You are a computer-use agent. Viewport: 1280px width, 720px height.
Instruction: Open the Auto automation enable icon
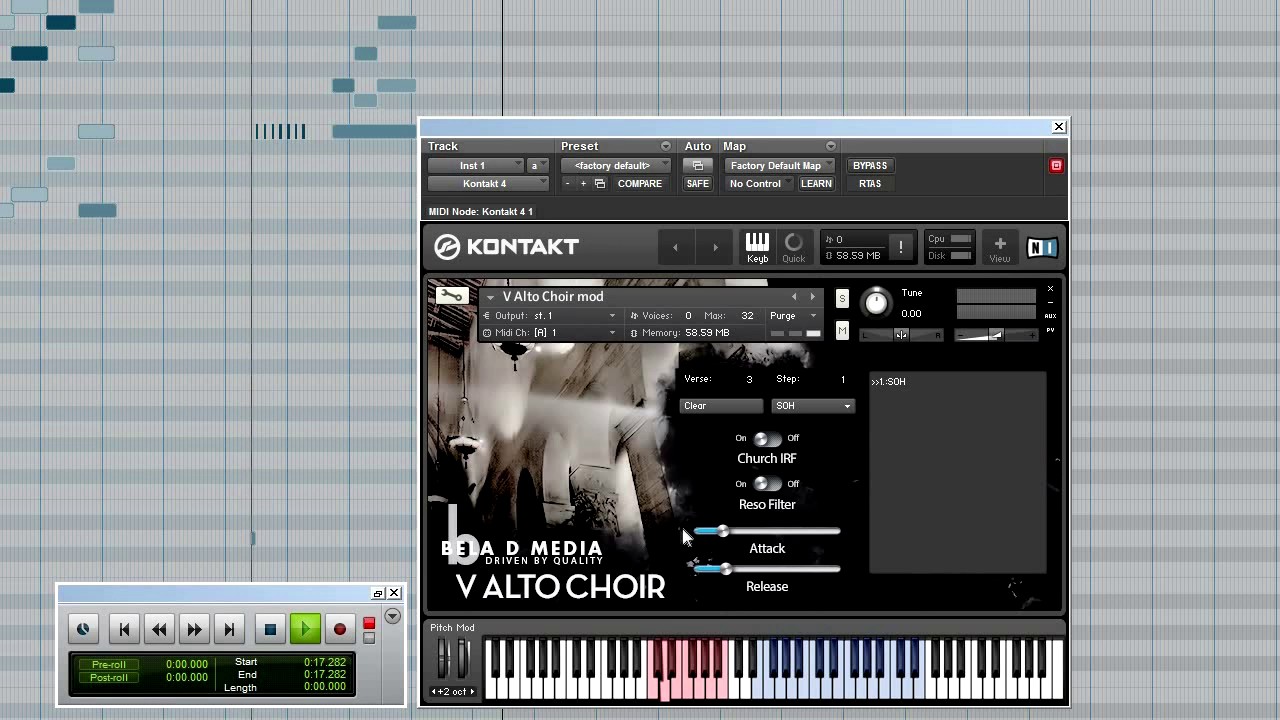click(697, 166)
